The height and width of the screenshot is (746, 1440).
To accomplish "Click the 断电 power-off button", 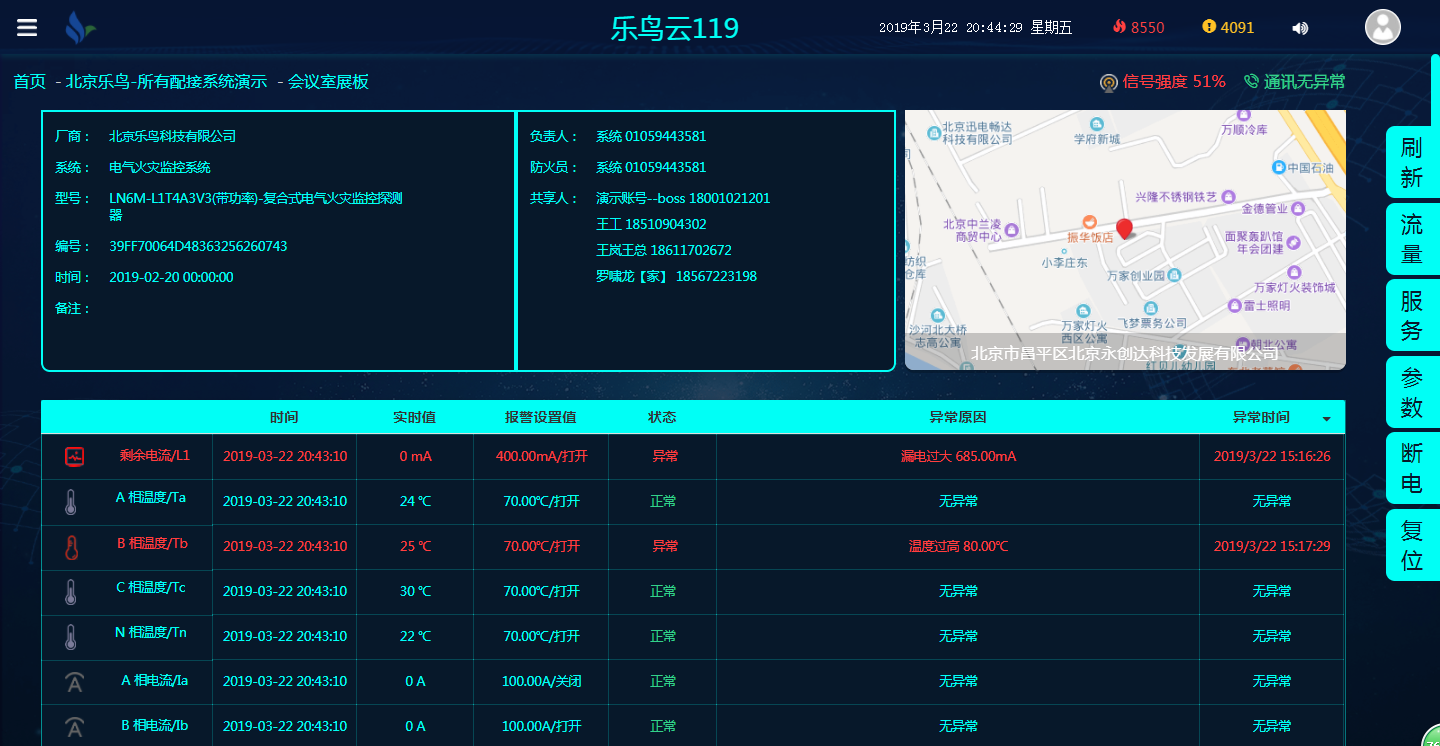I will [1412, 468].
